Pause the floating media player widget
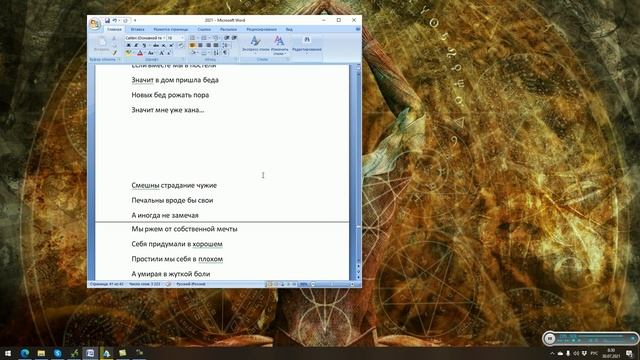 [549, 338]
